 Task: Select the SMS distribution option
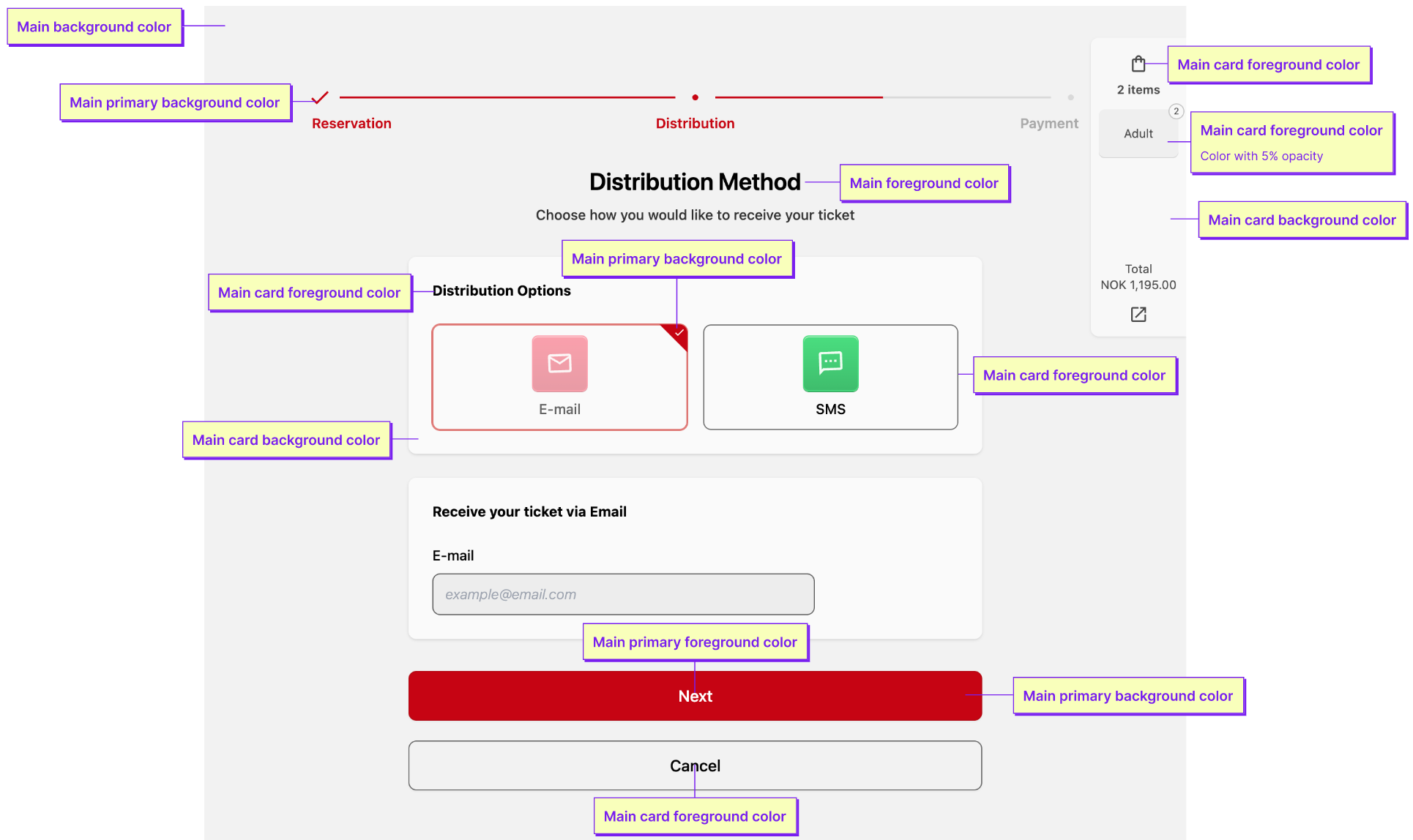point(830,408)
